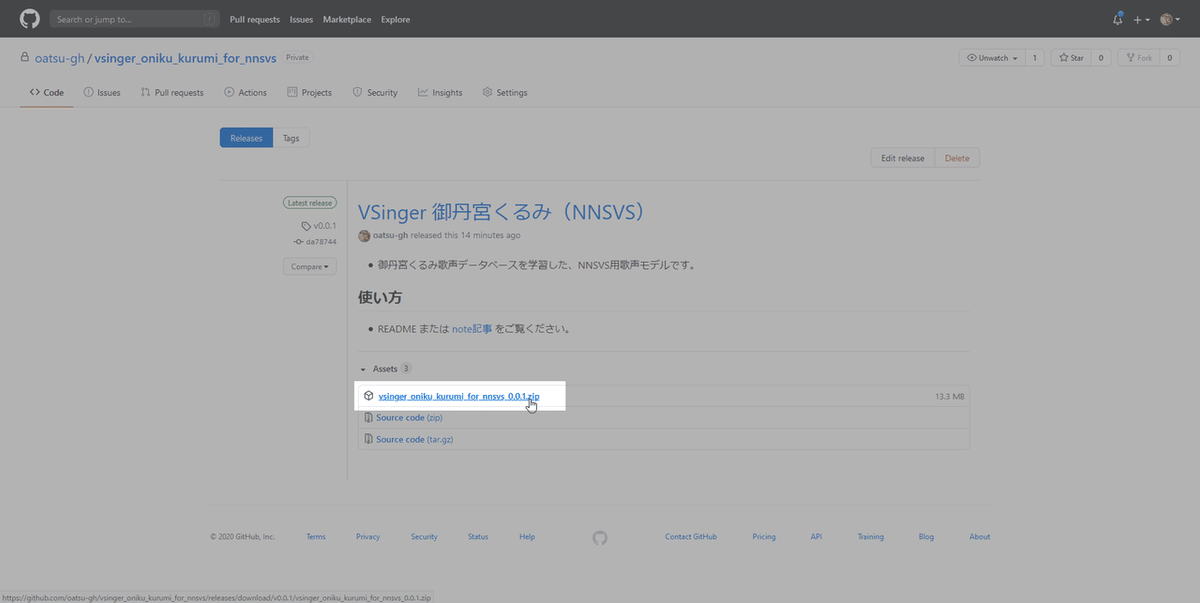Image resolution: width=1200 pixels, height=603 pixels.
Task: Open footer Privacy link
Action: (368, 537)
